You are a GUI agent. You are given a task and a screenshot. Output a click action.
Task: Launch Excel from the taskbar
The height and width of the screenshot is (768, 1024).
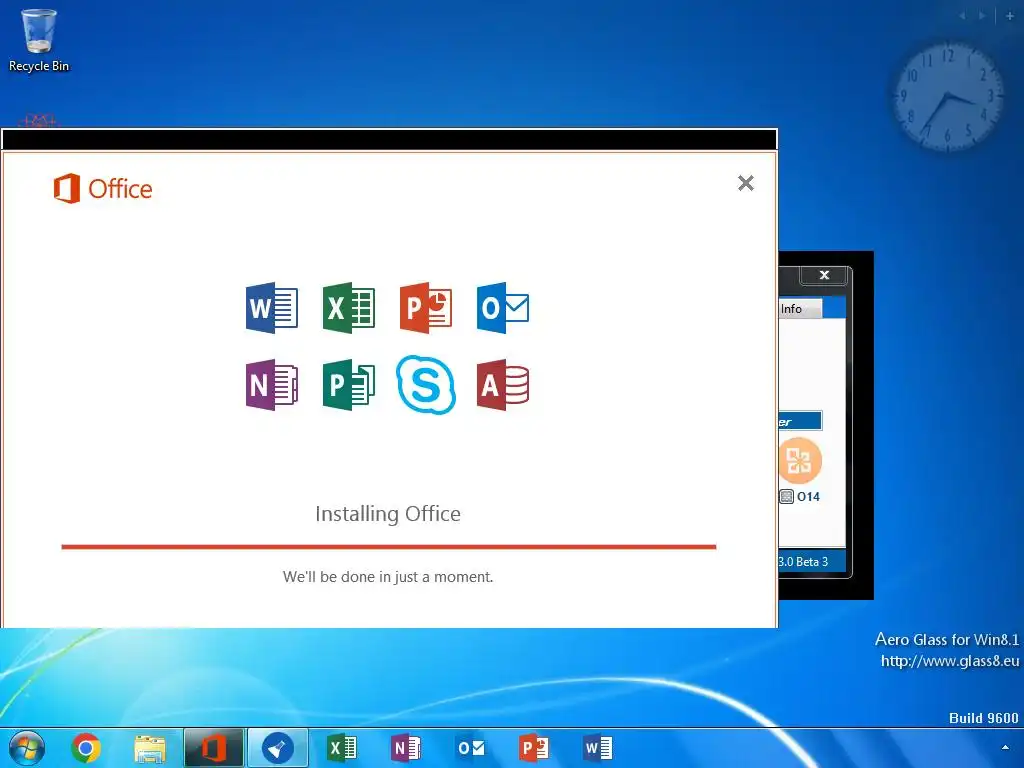click(342, 748)
